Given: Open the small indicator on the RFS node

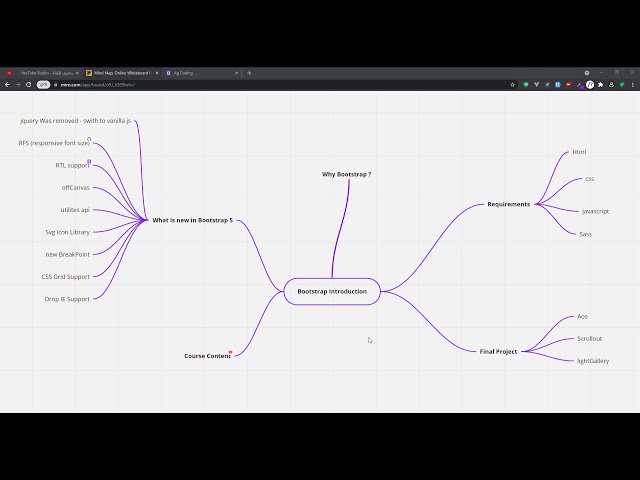Looking at the screenshot, I should 89,139.
